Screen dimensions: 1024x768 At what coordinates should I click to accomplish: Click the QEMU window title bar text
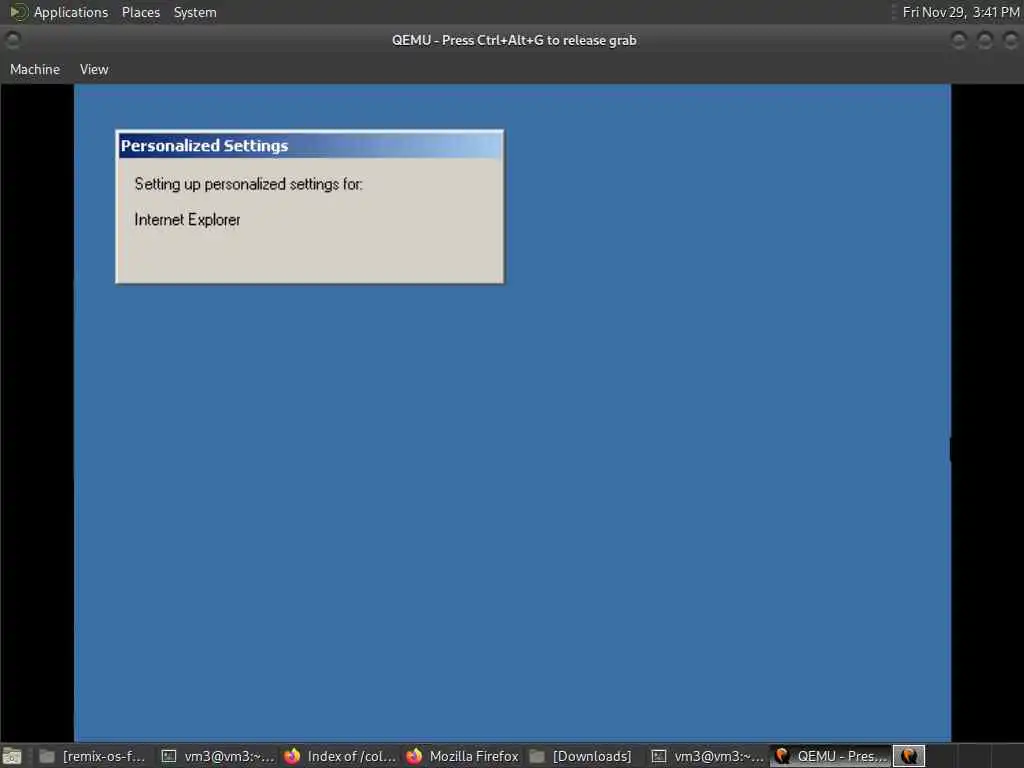[514, 40]
